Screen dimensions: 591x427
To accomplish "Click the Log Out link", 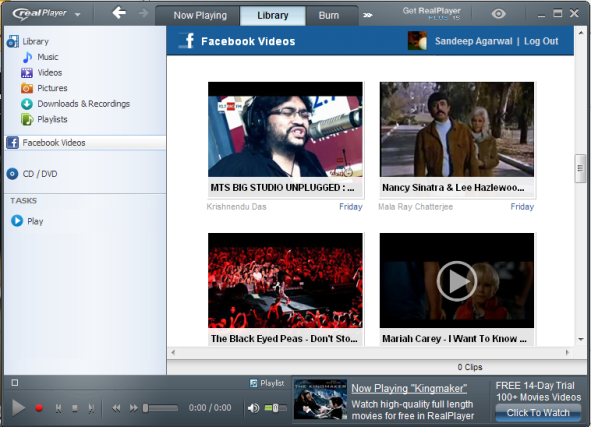I will point(541,41).
